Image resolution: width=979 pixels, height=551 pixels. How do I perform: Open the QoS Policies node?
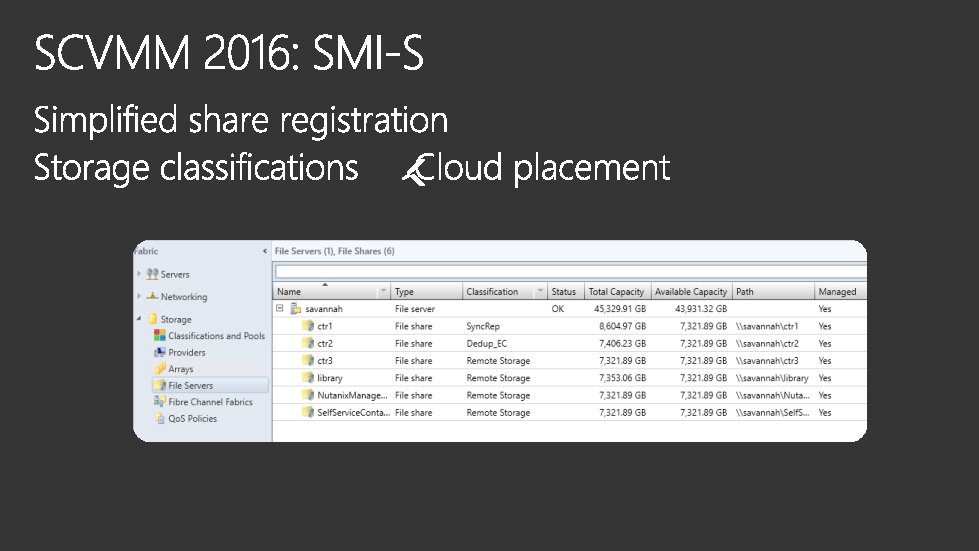[192, 418]
